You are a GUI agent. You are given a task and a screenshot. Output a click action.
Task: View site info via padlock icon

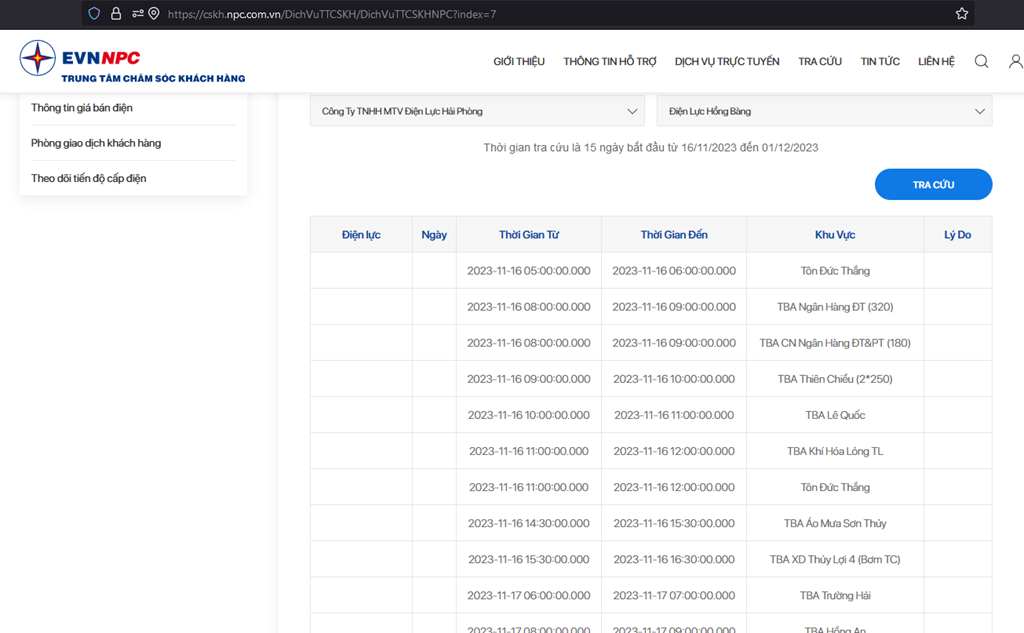(x=116, y=14)
